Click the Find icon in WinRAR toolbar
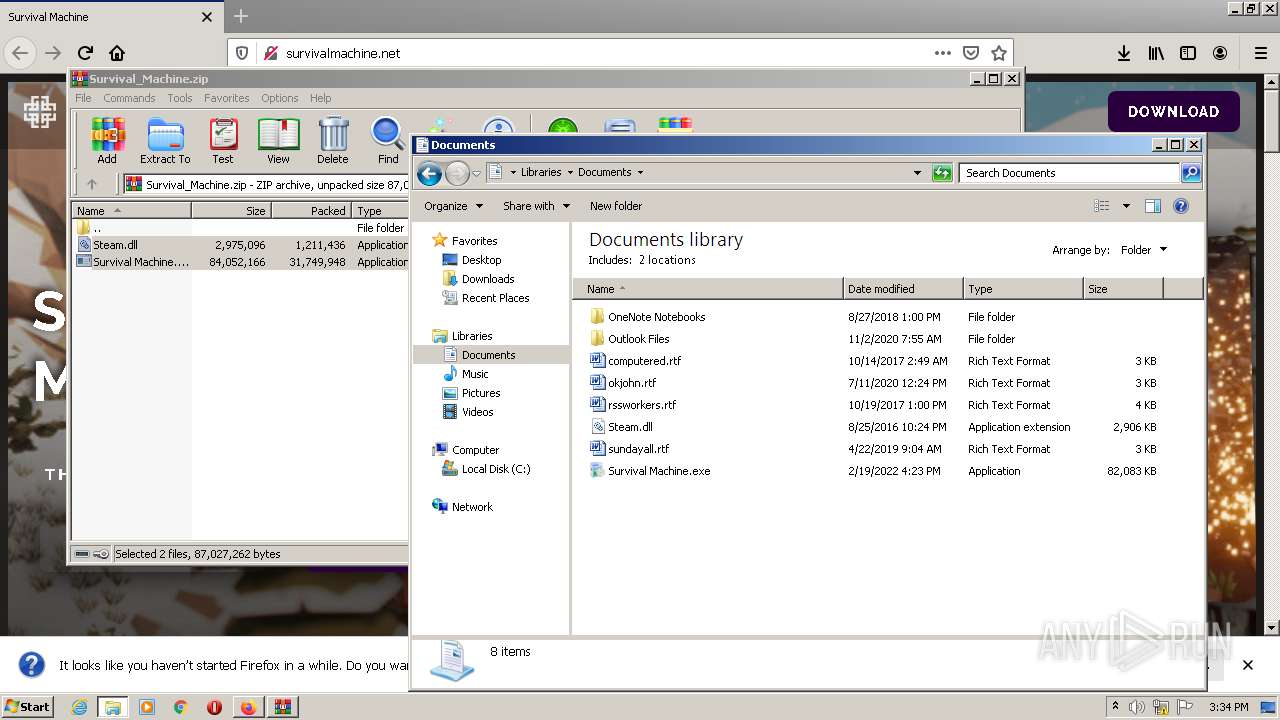Image resolution: width=1280 pixels, height=720 pixels. click(388, 140)
